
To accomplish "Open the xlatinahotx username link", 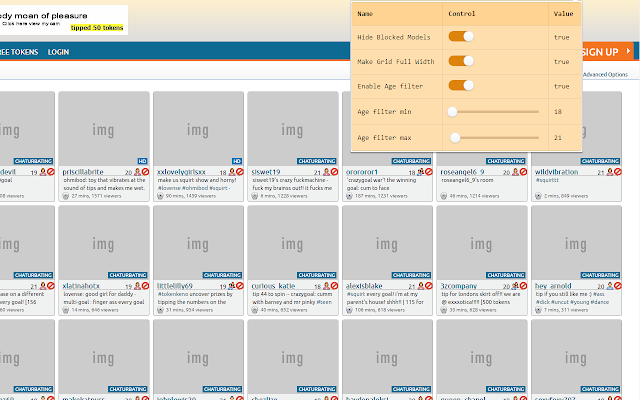I will point(81,286).
